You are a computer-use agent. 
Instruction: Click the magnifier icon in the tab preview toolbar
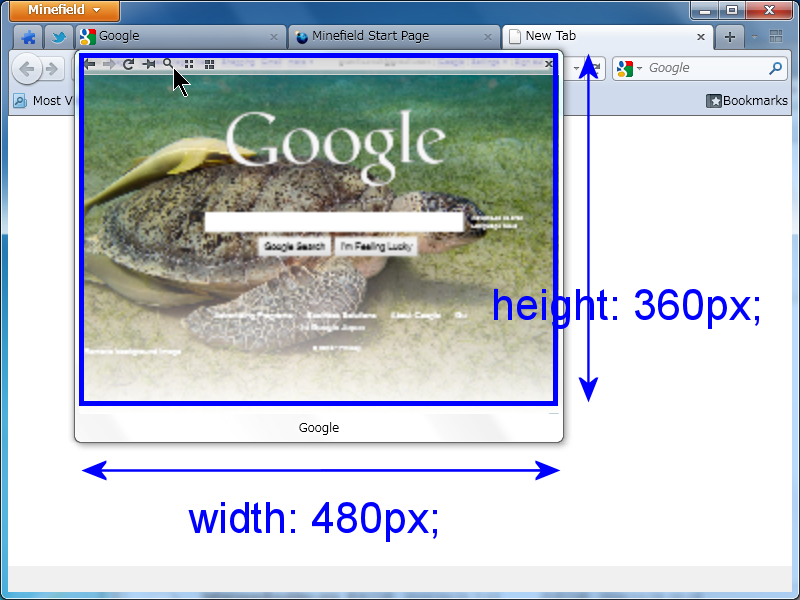pyautogui.click(x=168, y=63)
